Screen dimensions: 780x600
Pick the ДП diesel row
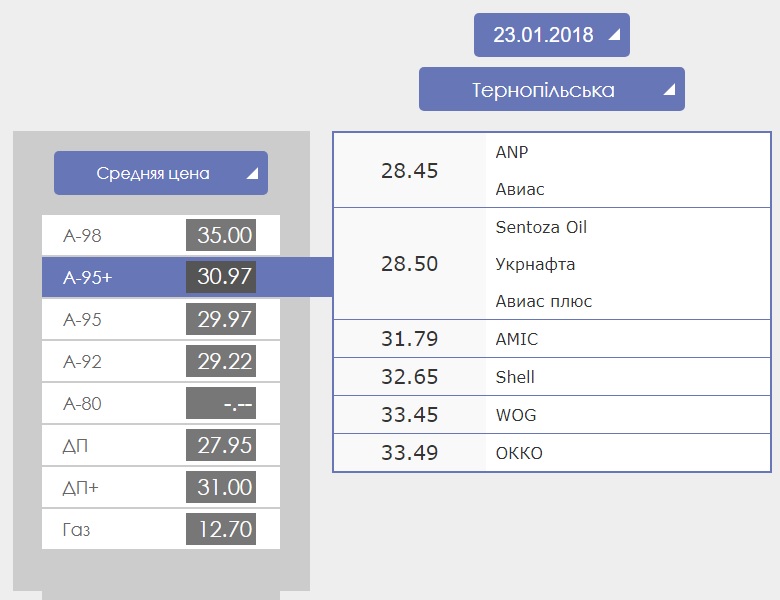tap(161, 445)
